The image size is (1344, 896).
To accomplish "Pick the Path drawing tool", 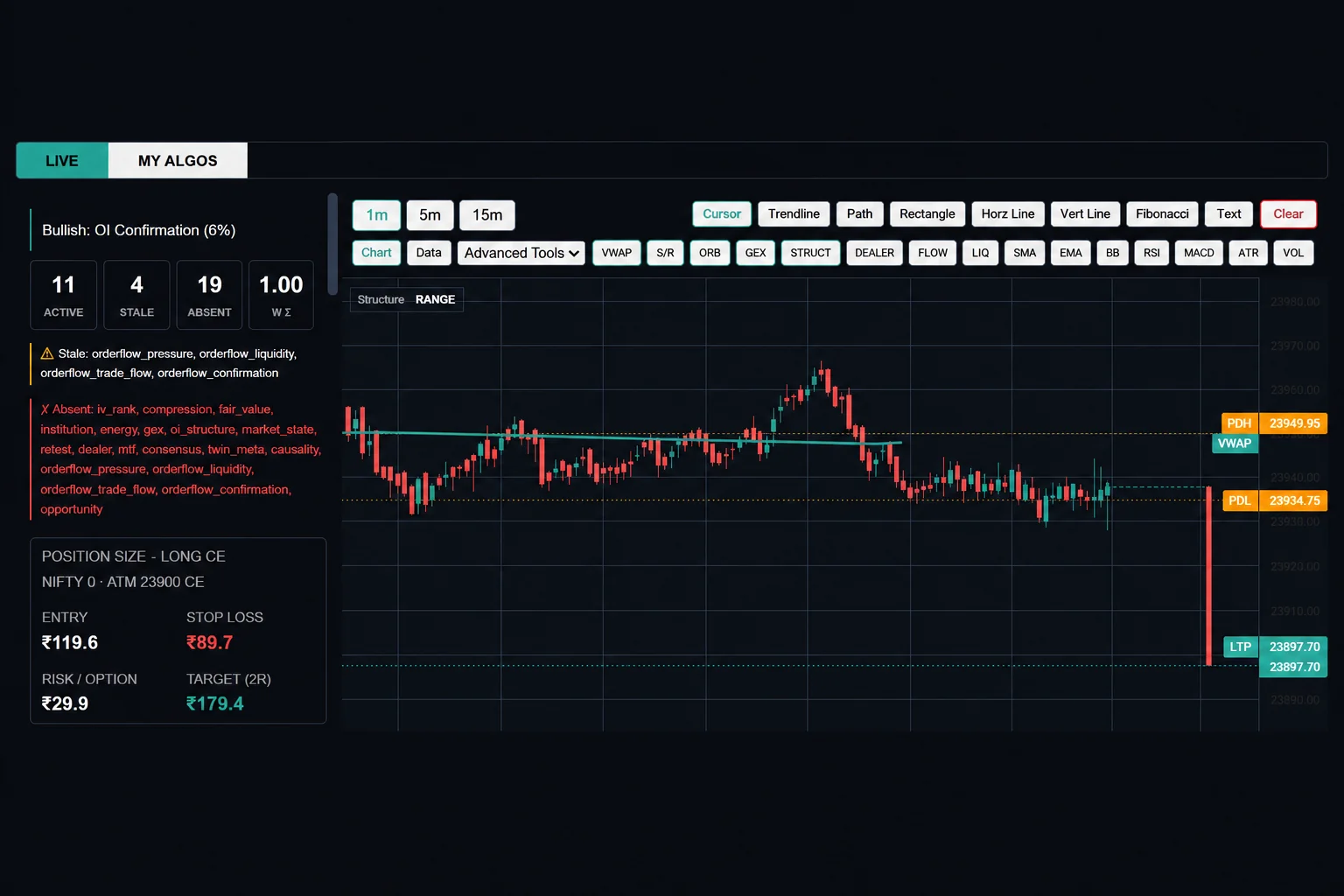I will (x=859, y=214).
